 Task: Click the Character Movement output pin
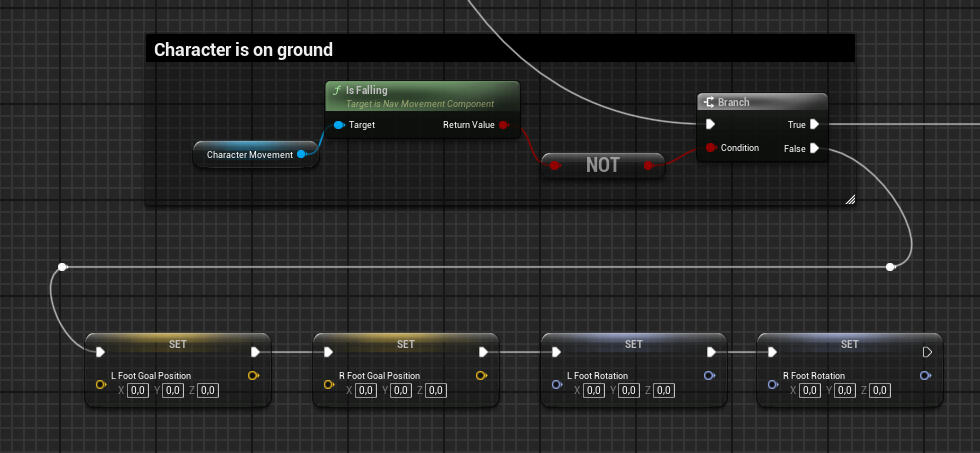pos(301,154)
